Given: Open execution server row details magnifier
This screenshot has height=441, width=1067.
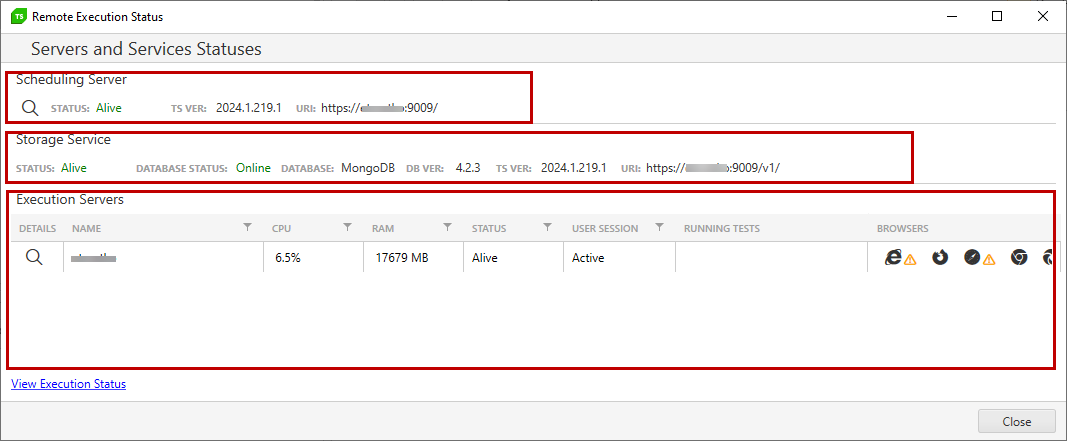Looking at the screenshot, I should (x=34, y=257).
